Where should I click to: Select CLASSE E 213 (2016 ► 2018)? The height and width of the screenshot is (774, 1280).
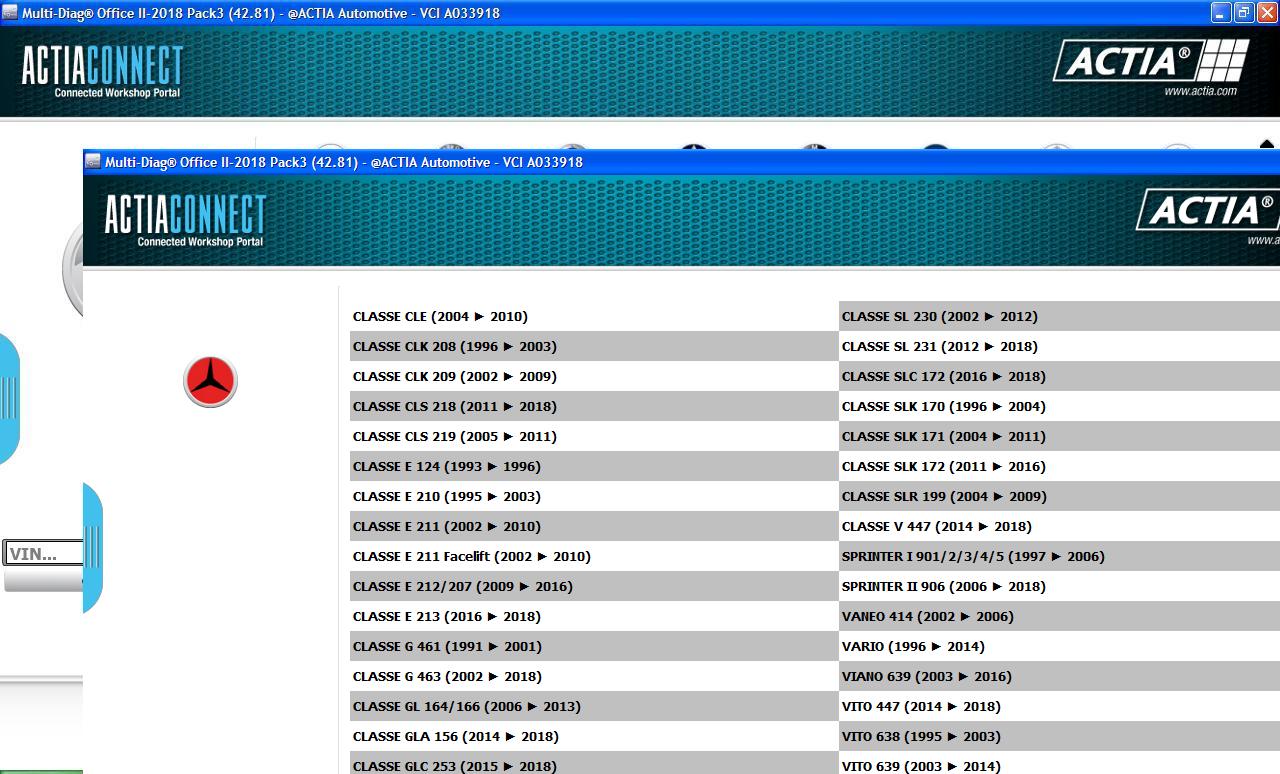594,616
